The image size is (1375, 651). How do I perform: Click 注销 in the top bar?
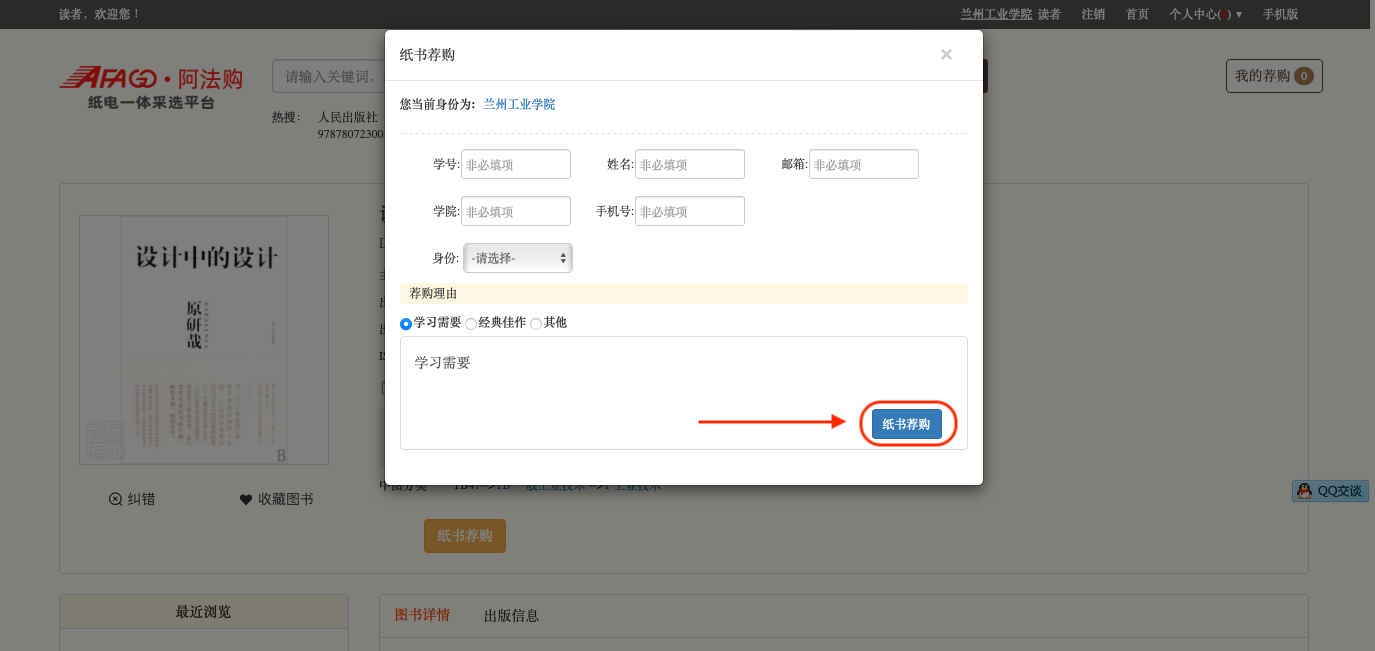[x=1093, y=14]
